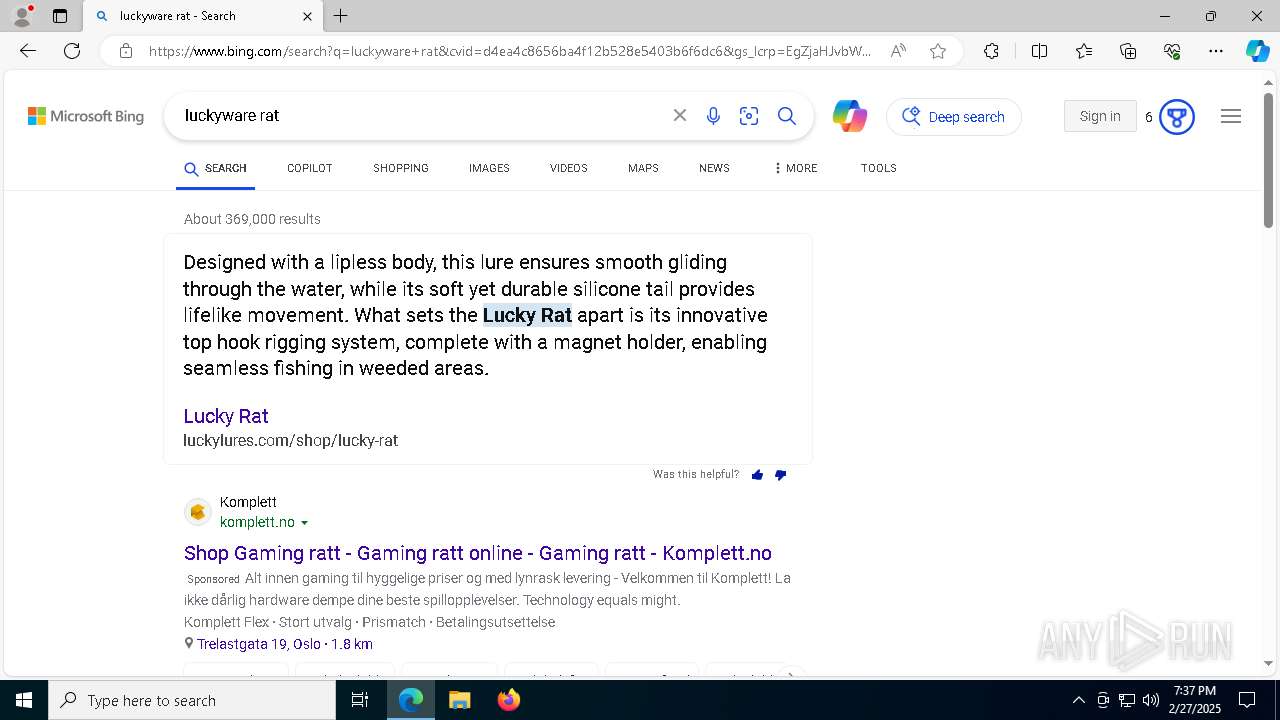Screen dimensions: 1280x720
Task: Add page to favorites star icon
Action: coord(938,51)
